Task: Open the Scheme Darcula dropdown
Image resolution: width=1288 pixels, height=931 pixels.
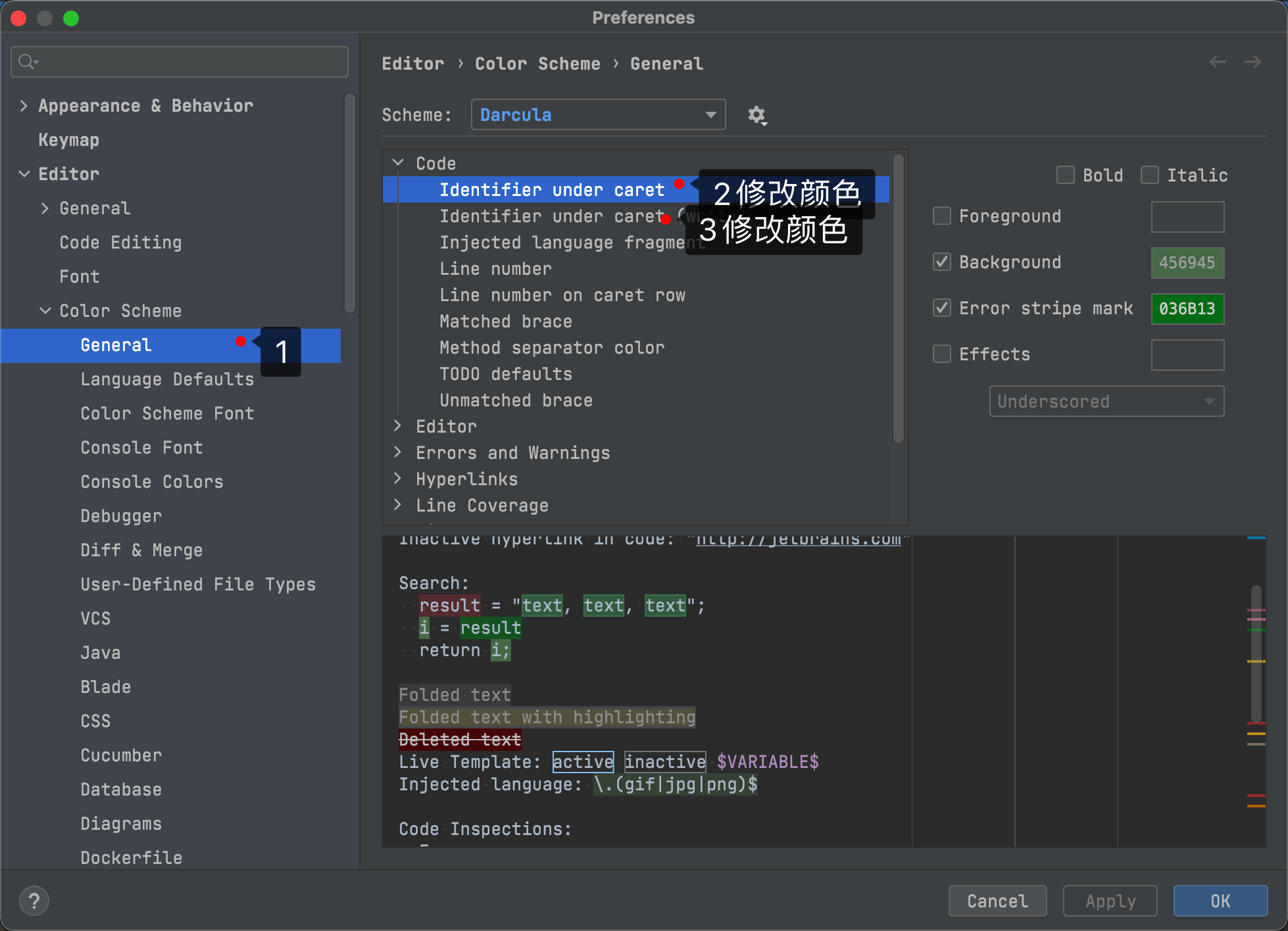Action: click(598, 114)
